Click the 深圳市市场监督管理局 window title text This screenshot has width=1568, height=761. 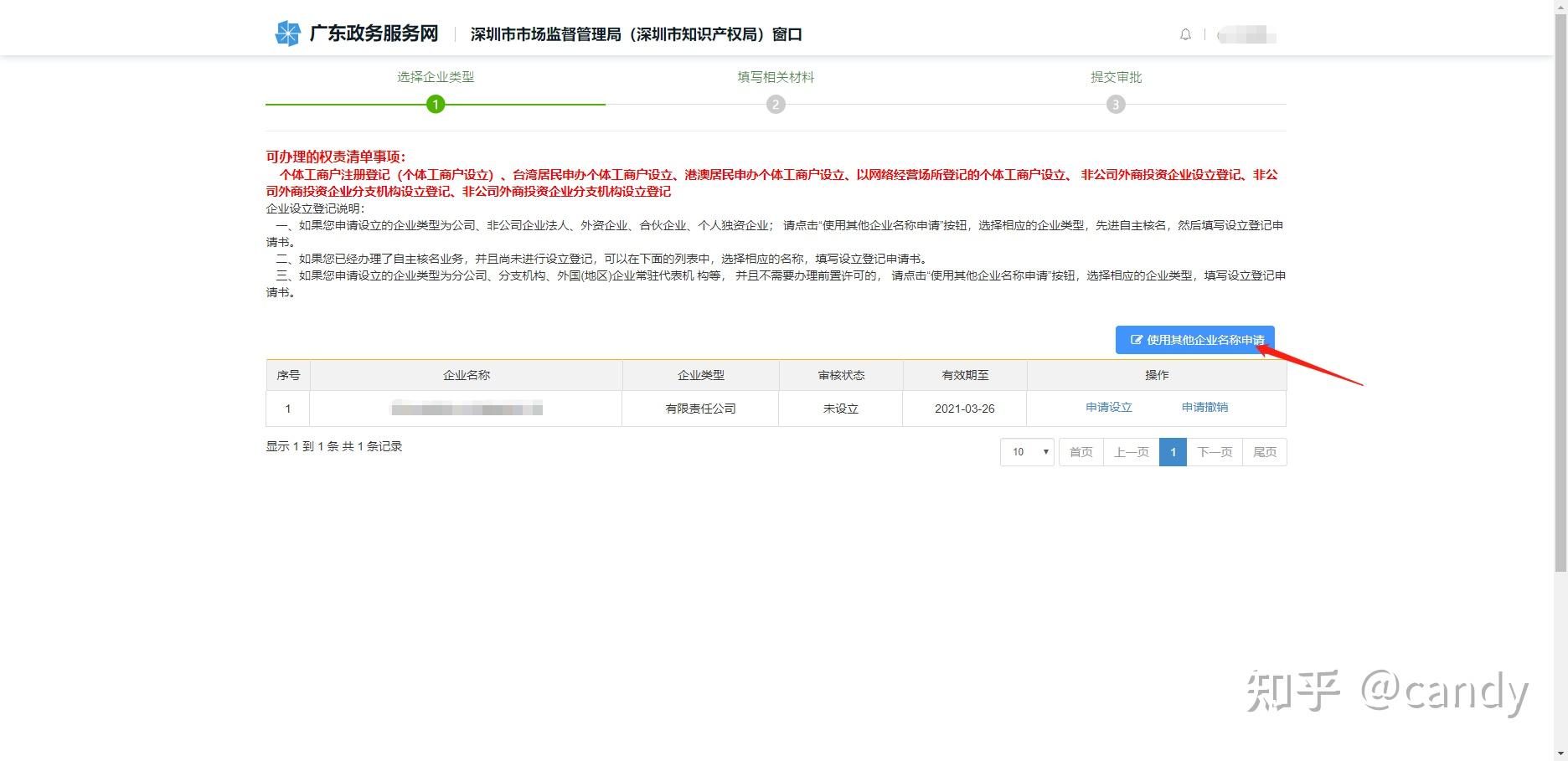coord(637,34)
